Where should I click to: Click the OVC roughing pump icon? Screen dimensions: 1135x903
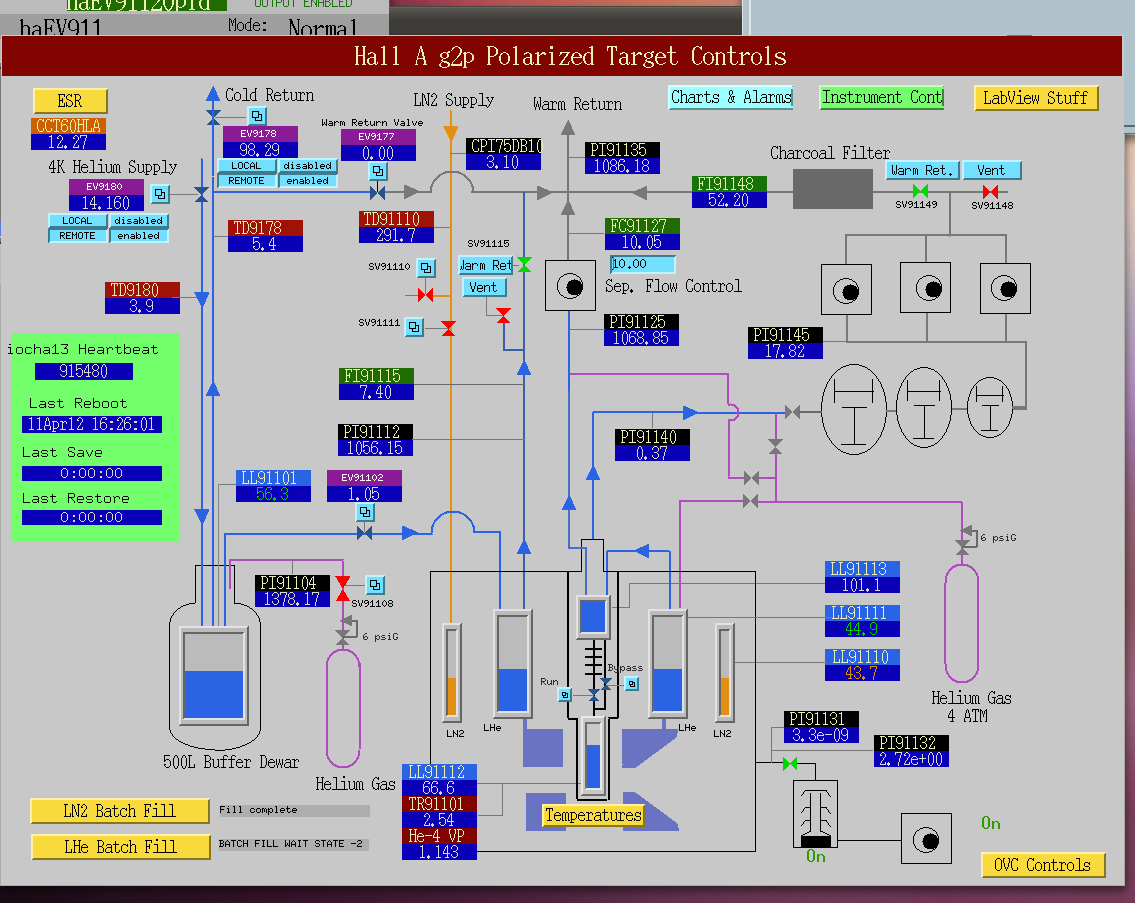click(x=926, y=839)
